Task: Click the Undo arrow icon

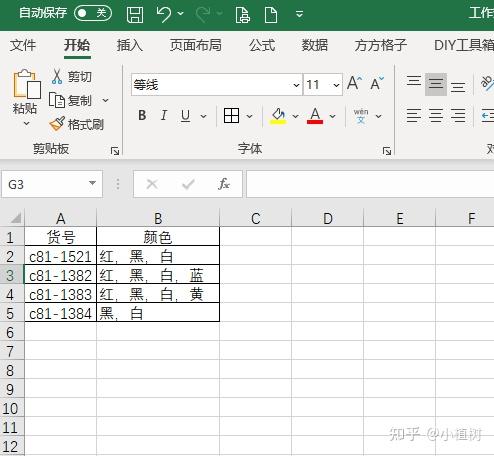Action: 164,14
